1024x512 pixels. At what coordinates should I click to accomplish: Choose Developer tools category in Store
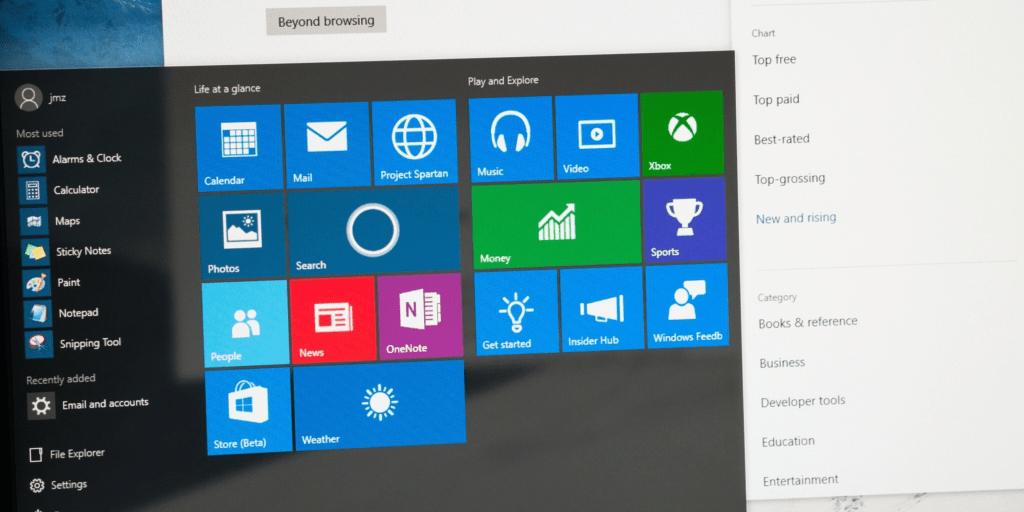[x=803, y=402]
